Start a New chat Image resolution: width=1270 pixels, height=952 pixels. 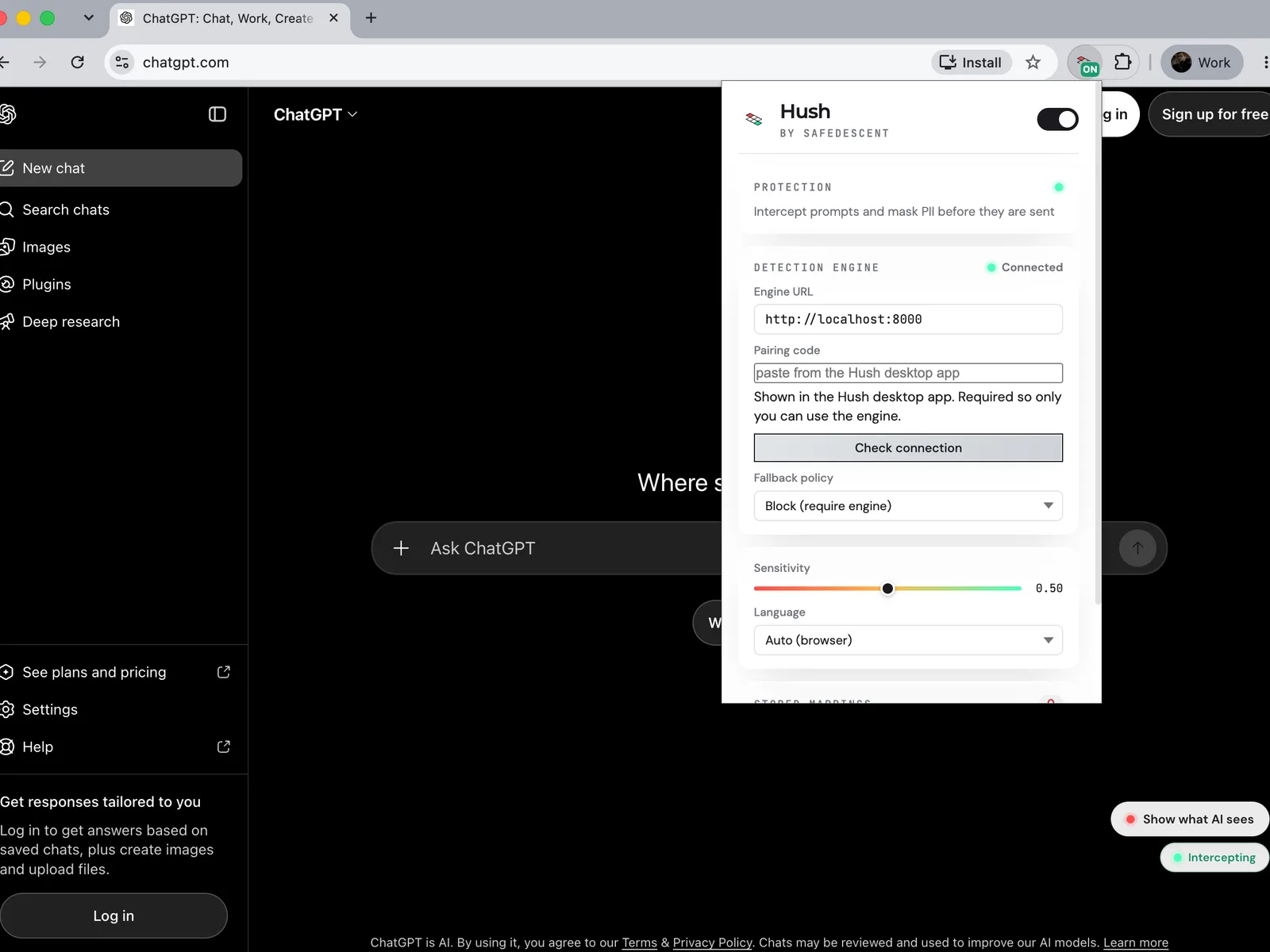[x=119, y=168]
